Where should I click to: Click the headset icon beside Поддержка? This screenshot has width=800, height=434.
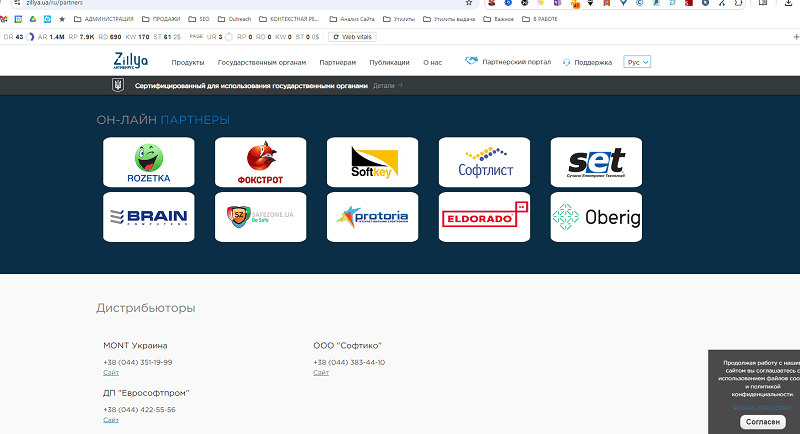pos(566,62)
